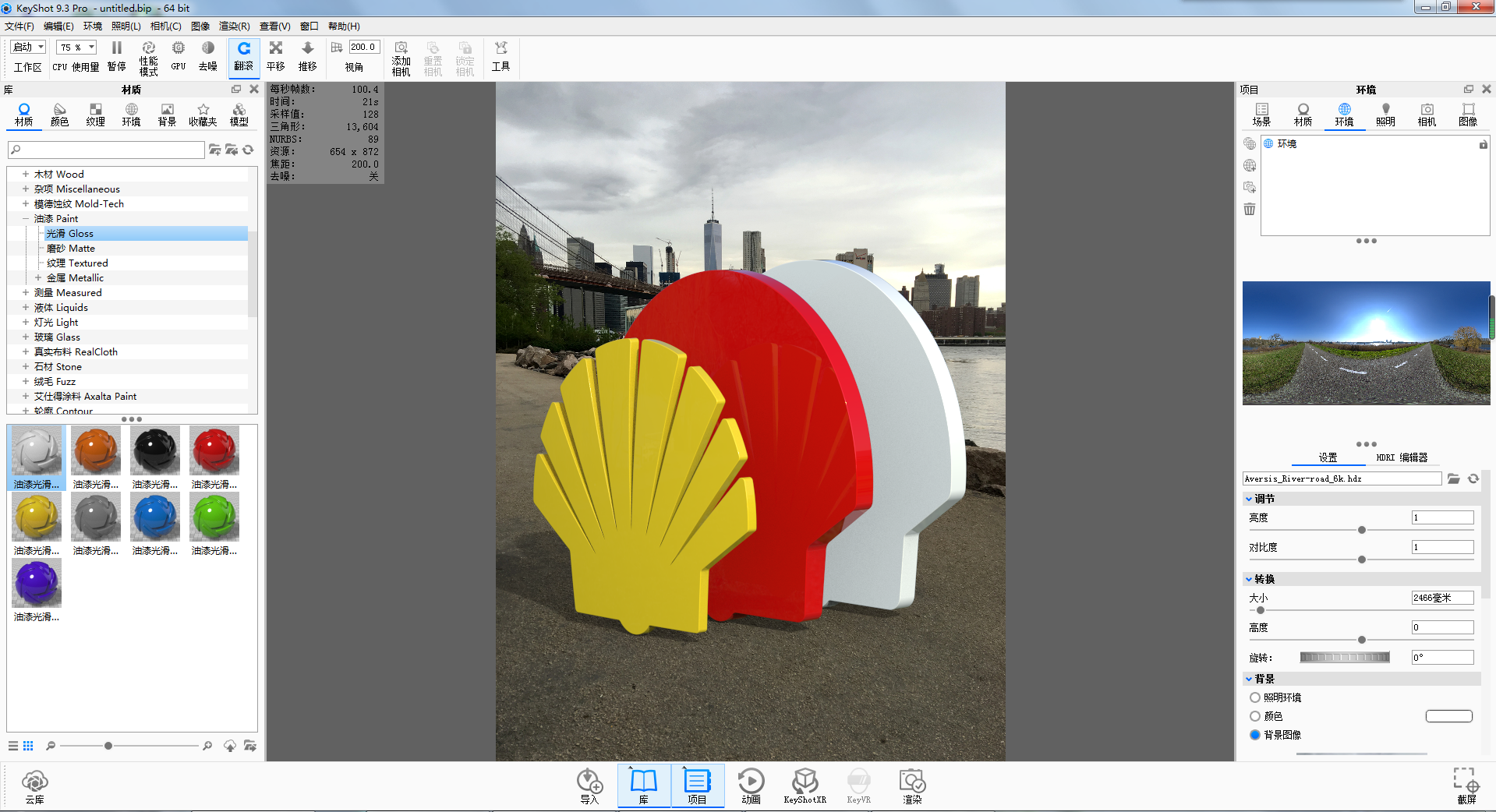1496x812 pixels.
Task: Expand the 玻璃 Glass folder
Action: coord(26,337)
